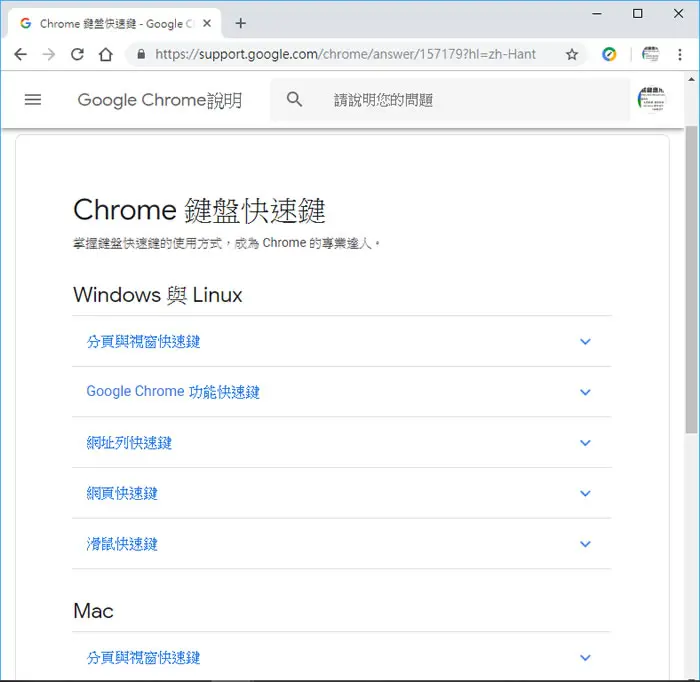Click the forward navigation arrow
Viewport: 700px width, 682px height.
[x=49, y=54]
